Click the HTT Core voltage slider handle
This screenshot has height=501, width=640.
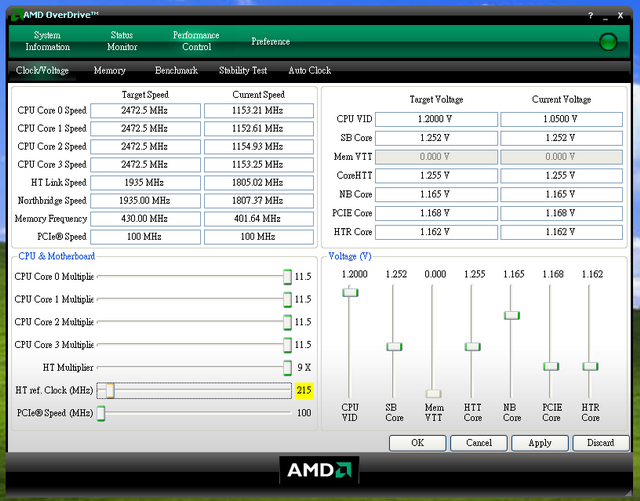(473, 347)
